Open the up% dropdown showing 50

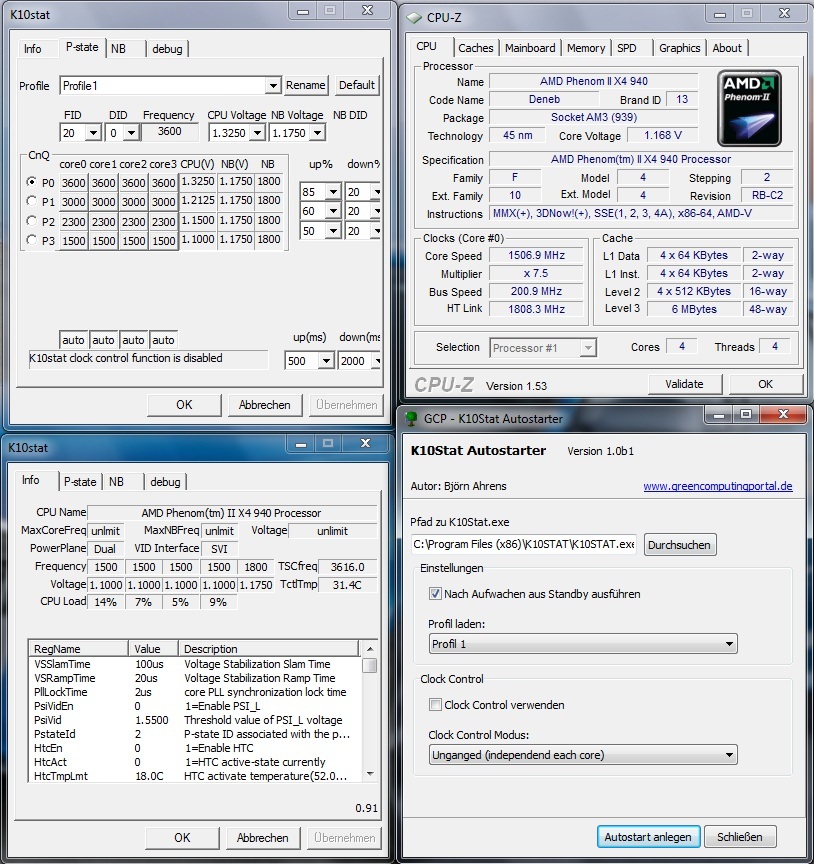pyautogui.click(x=333, y=231)
